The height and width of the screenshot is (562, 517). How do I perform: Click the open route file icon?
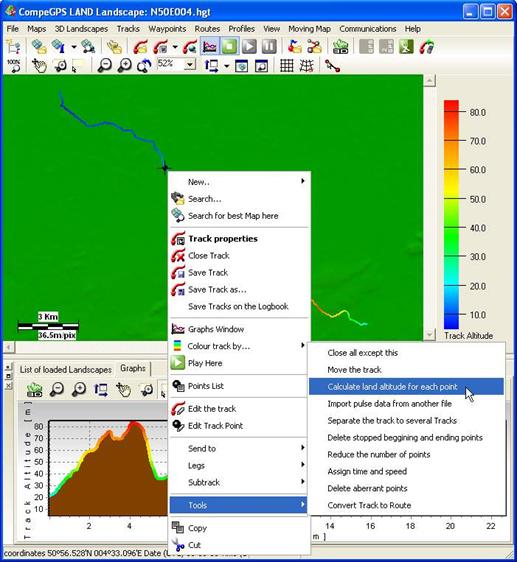[314, 47]
